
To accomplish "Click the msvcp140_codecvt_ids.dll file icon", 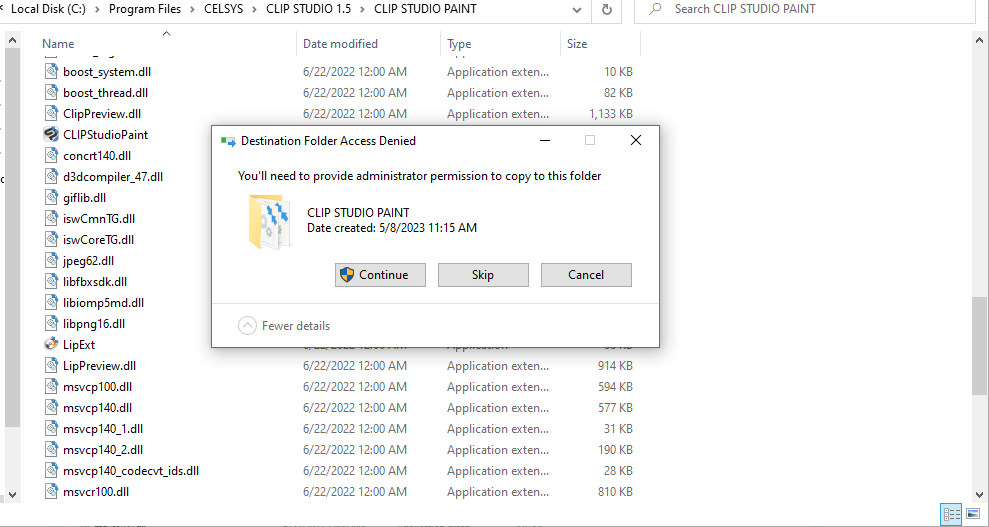I will (51, 470).
